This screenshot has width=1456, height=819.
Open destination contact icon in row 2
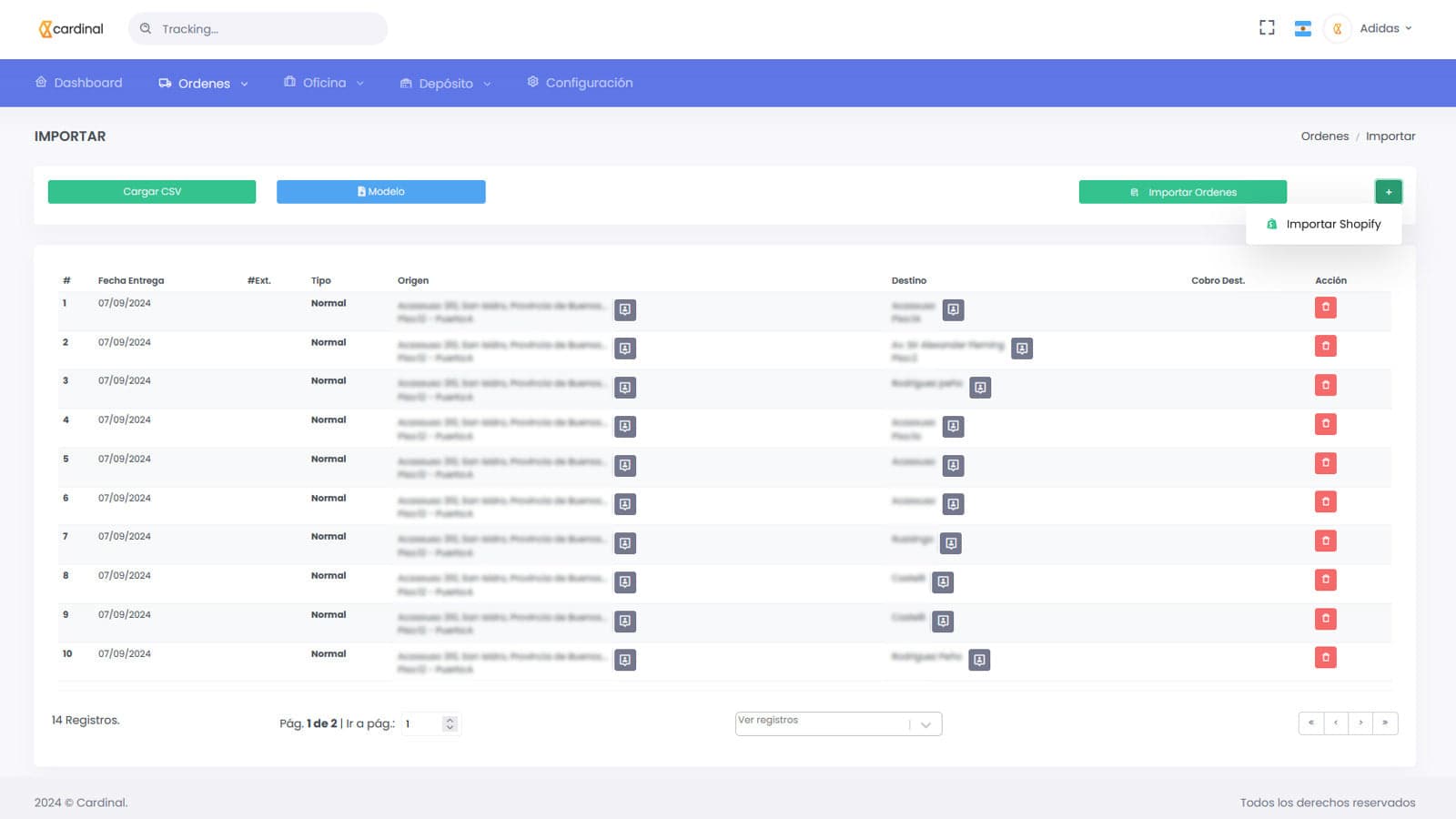(x=1022, y=349)
